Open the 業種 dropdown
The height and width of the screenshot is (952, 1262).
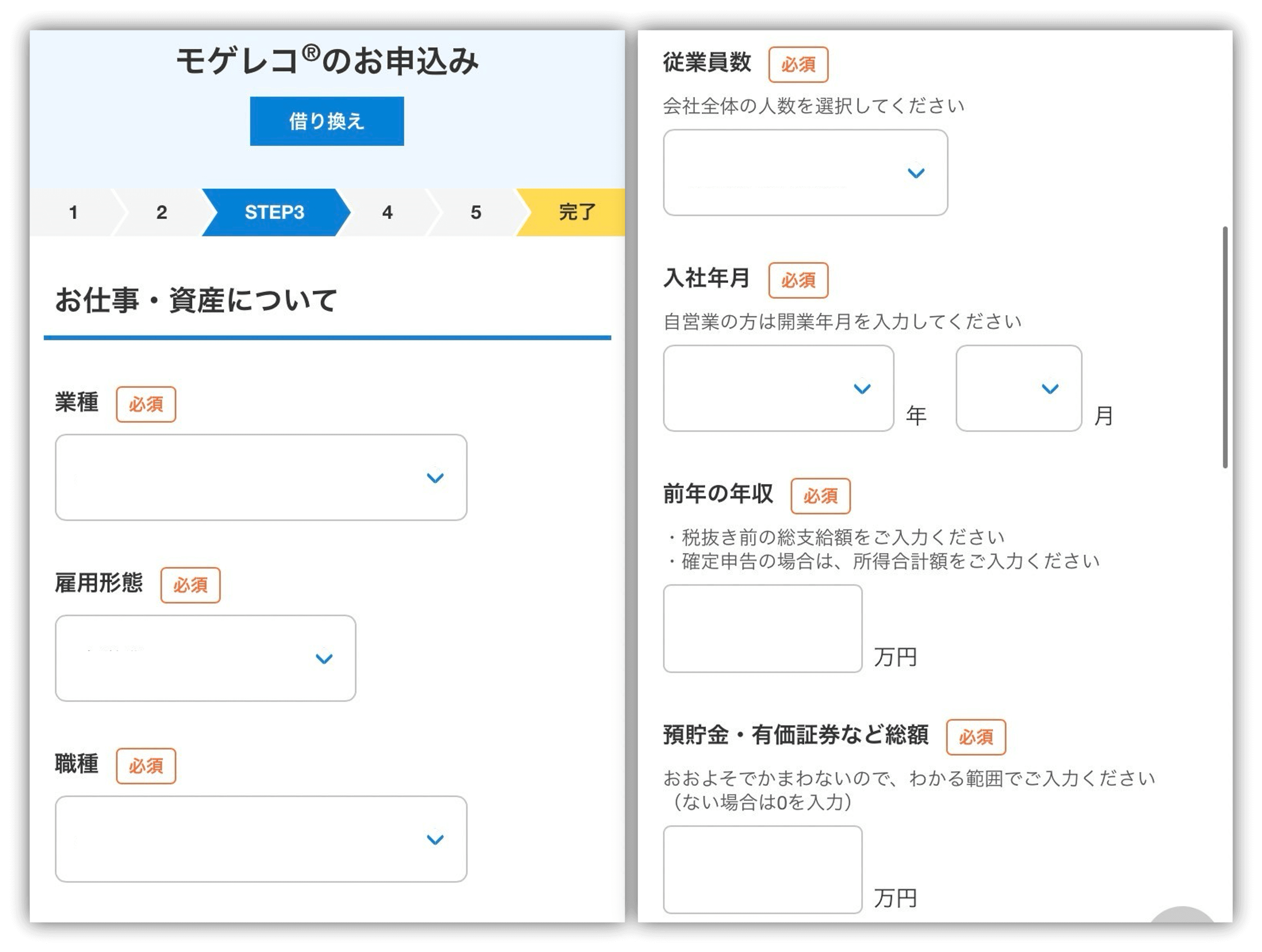pos(261,477)
